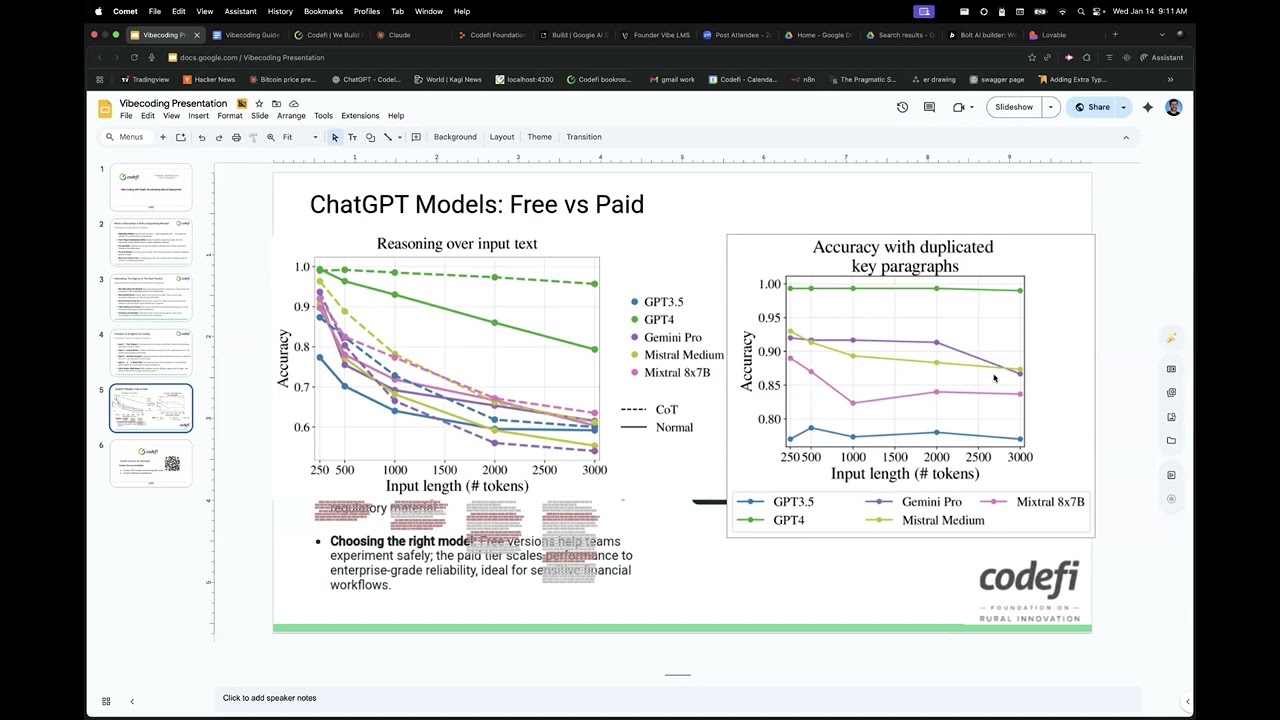Click the Theme button
This screenshot has height=720, width=1280.
pyautogui.click(x=539, y=137)
